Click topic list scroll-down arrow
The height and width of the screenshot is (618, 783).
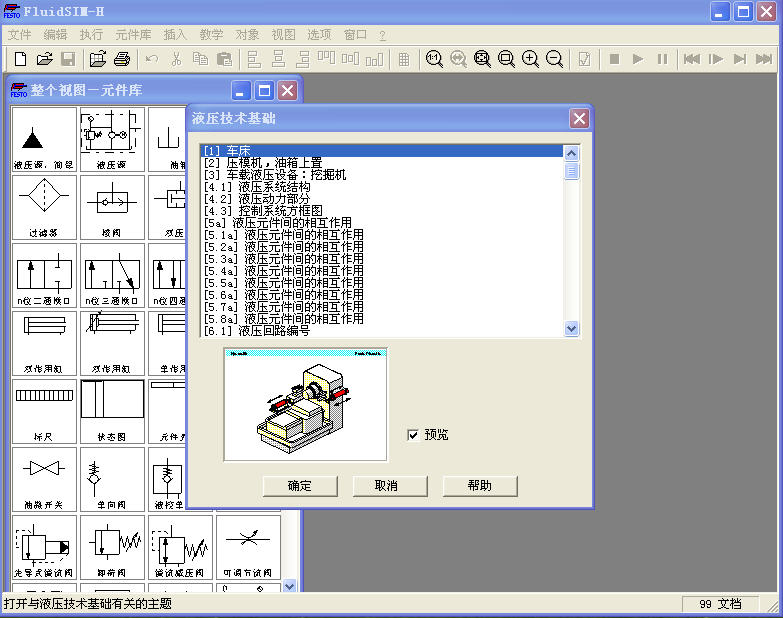click(571, 328)
